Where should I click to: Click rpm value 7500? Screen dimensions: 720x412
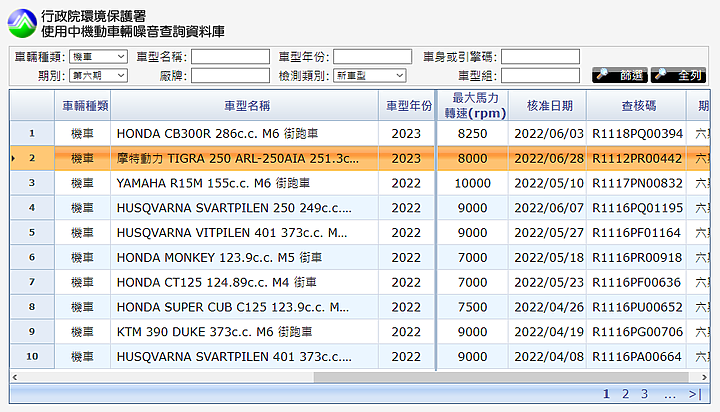472,307
